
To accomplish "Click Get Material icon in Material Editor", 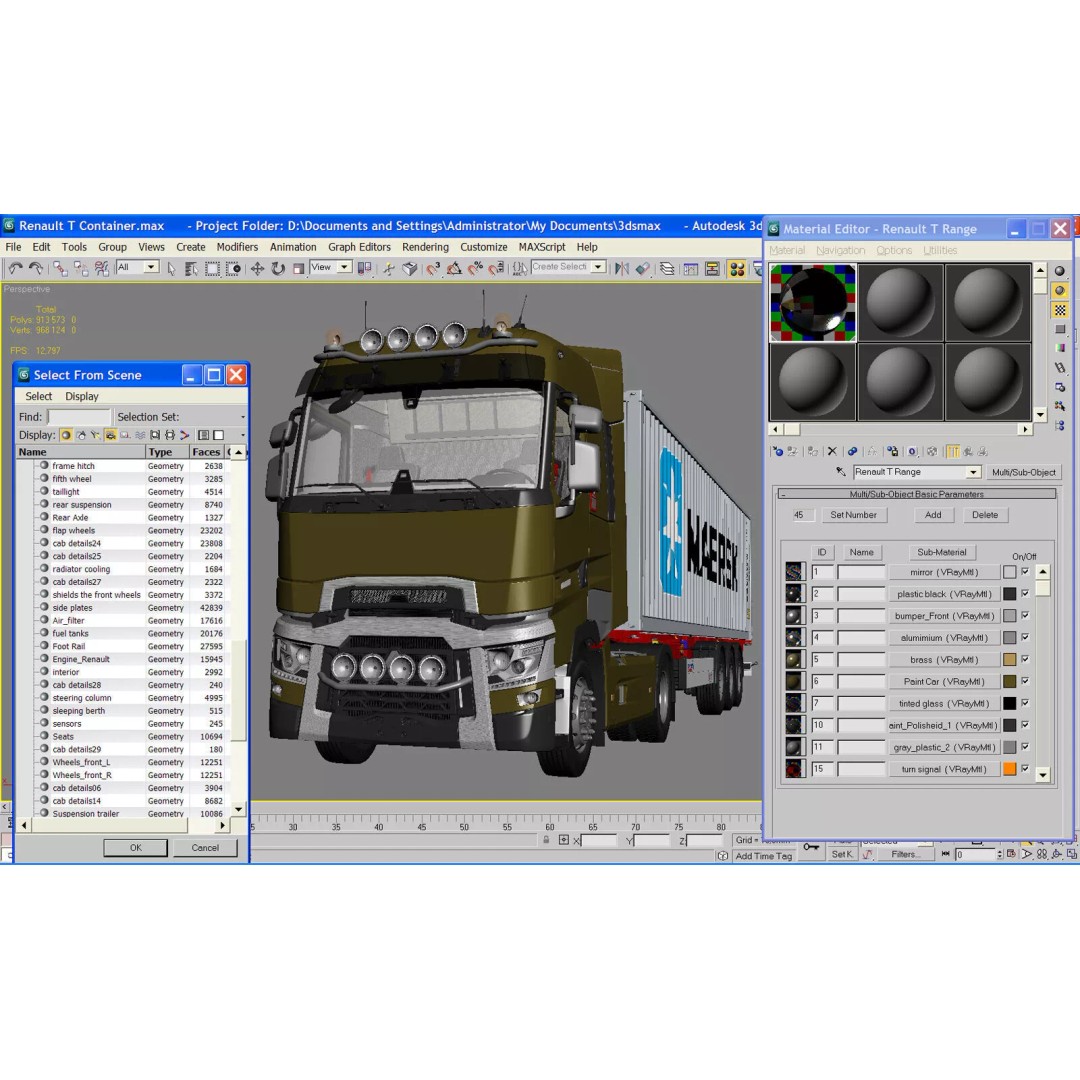I will click(x=778, y=451).
